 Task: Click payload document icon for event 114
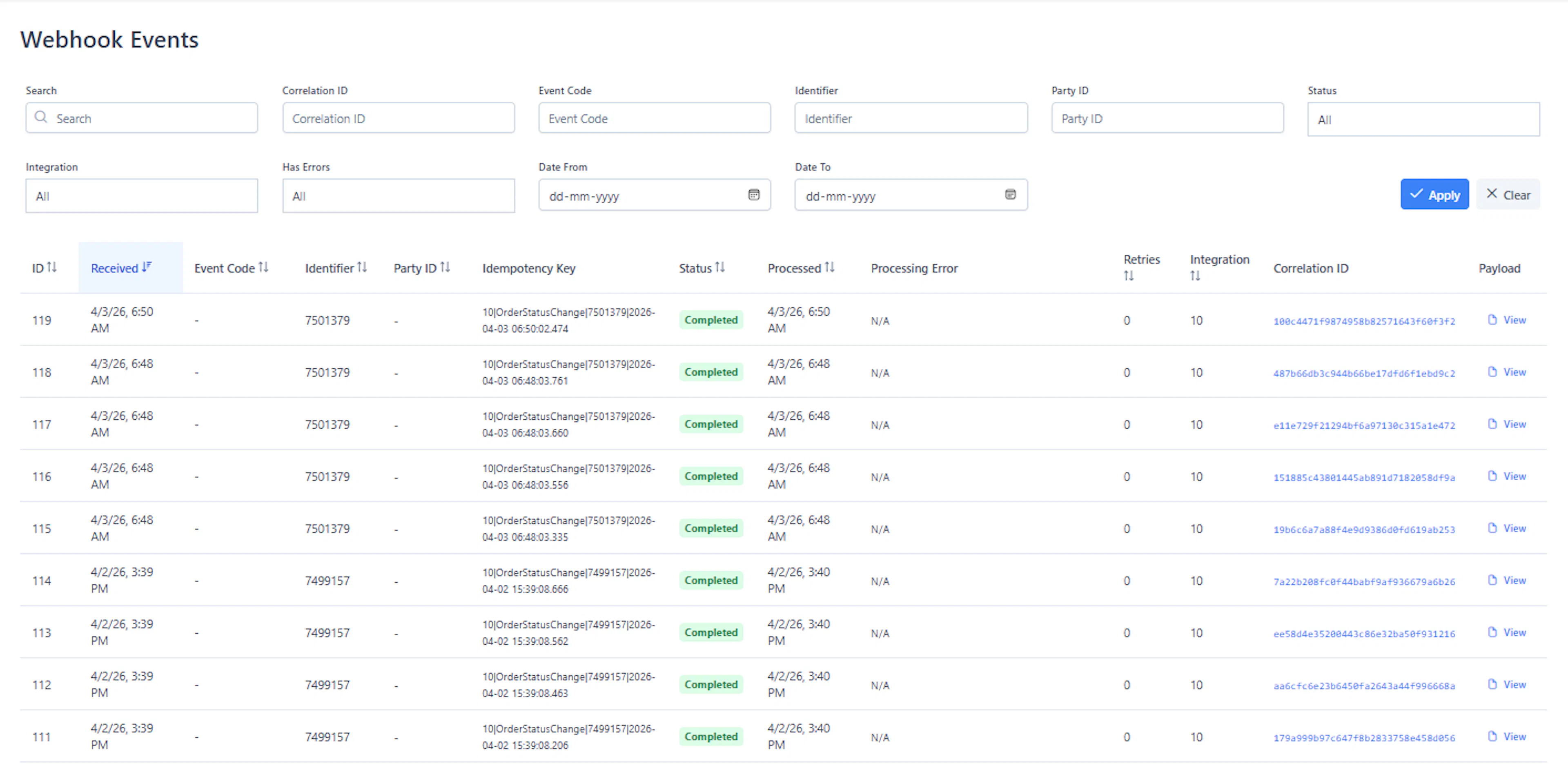[1492, 580]
